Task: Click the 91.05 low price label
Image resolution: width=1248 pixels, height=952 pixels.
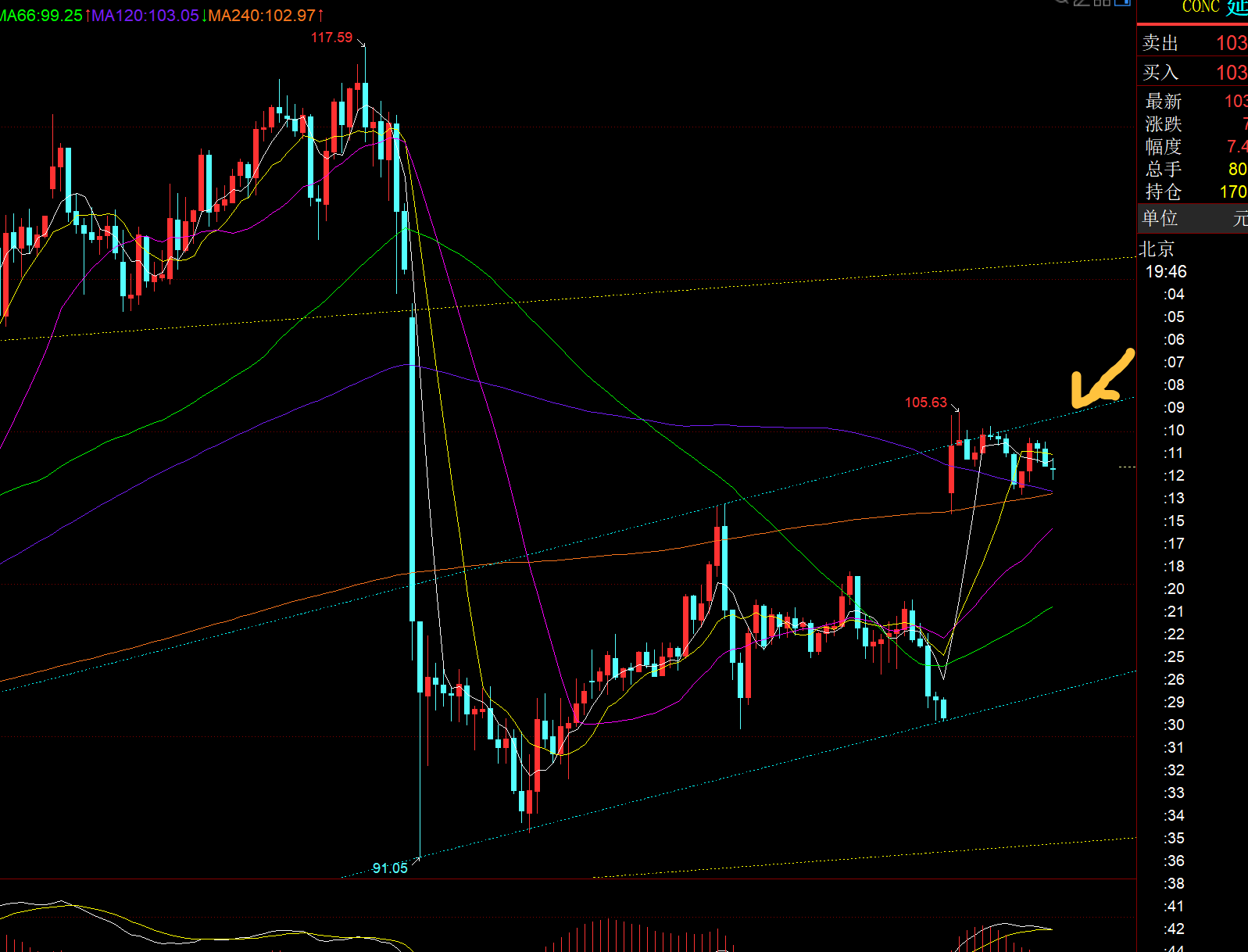Action: pos(390,868)
